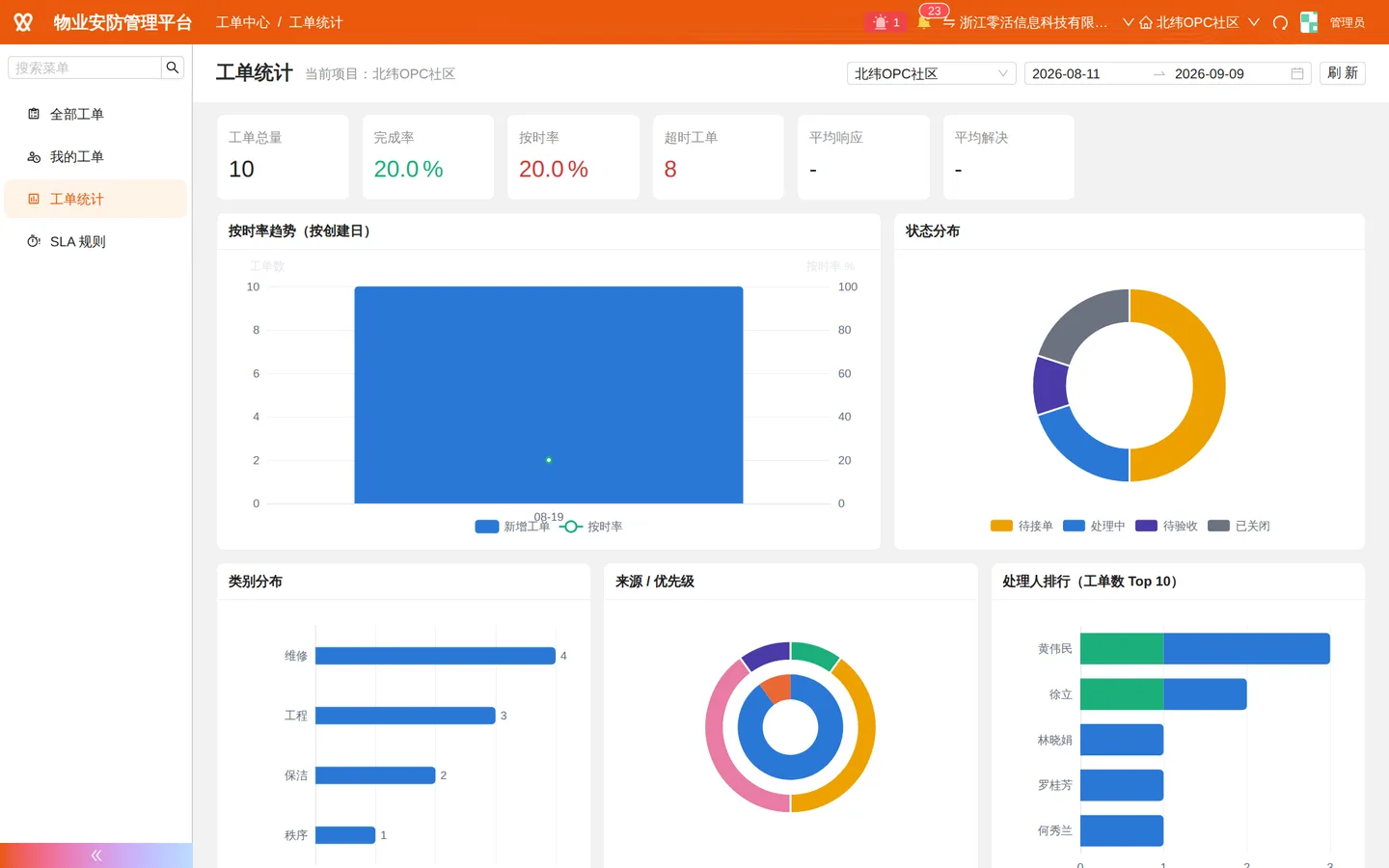
Task: Toggle 待验收 legend in status chart
Action: [1166, 526]
